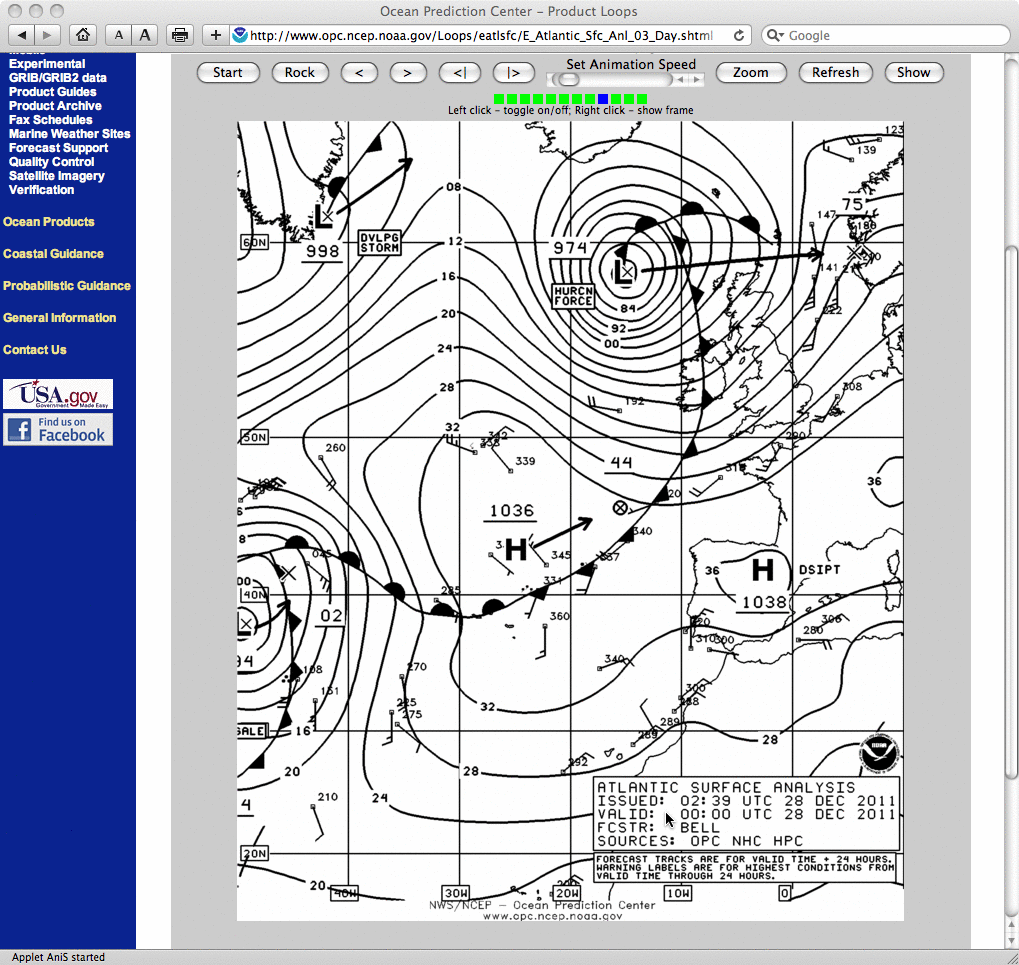The width and height of the screenshot is (1019, 965).
Task: Open the Verification link
Action: (x=42, y=190)
